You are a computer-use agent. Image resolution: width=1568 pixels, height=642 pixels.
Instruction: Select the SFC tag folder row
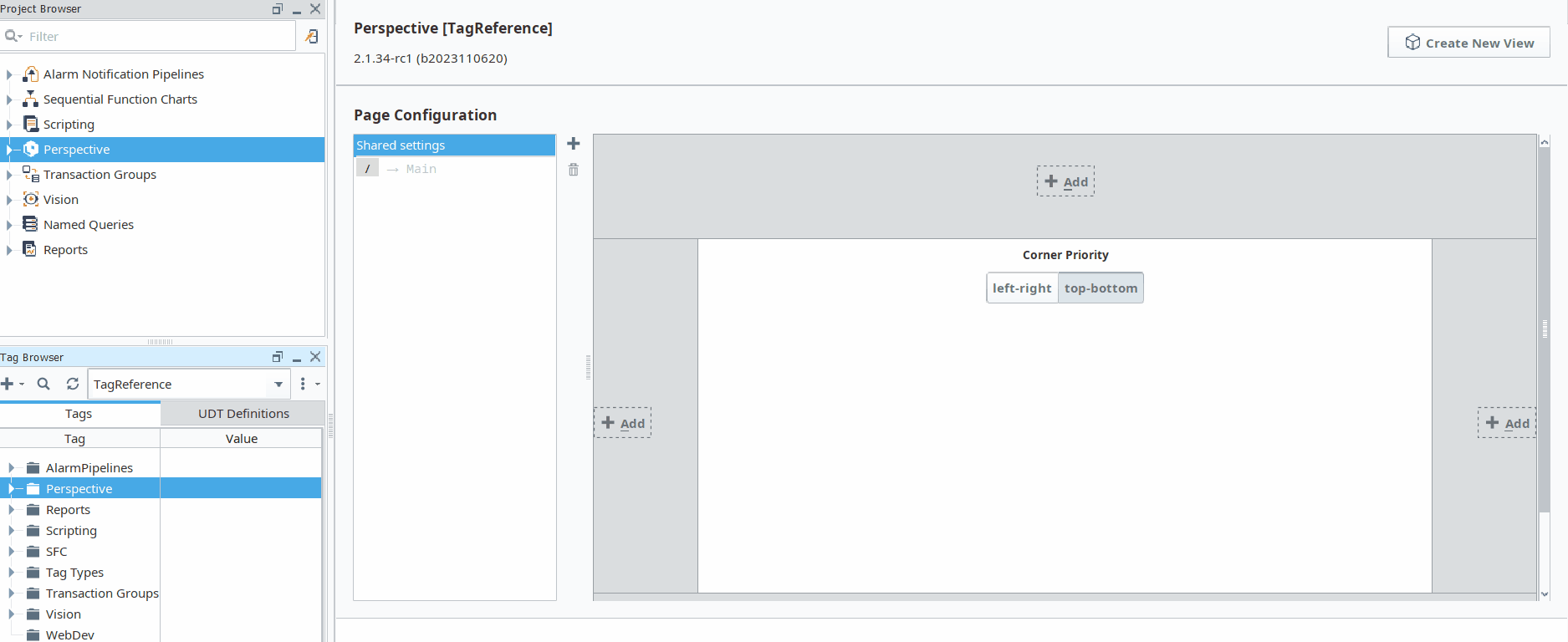click(57, 552)
